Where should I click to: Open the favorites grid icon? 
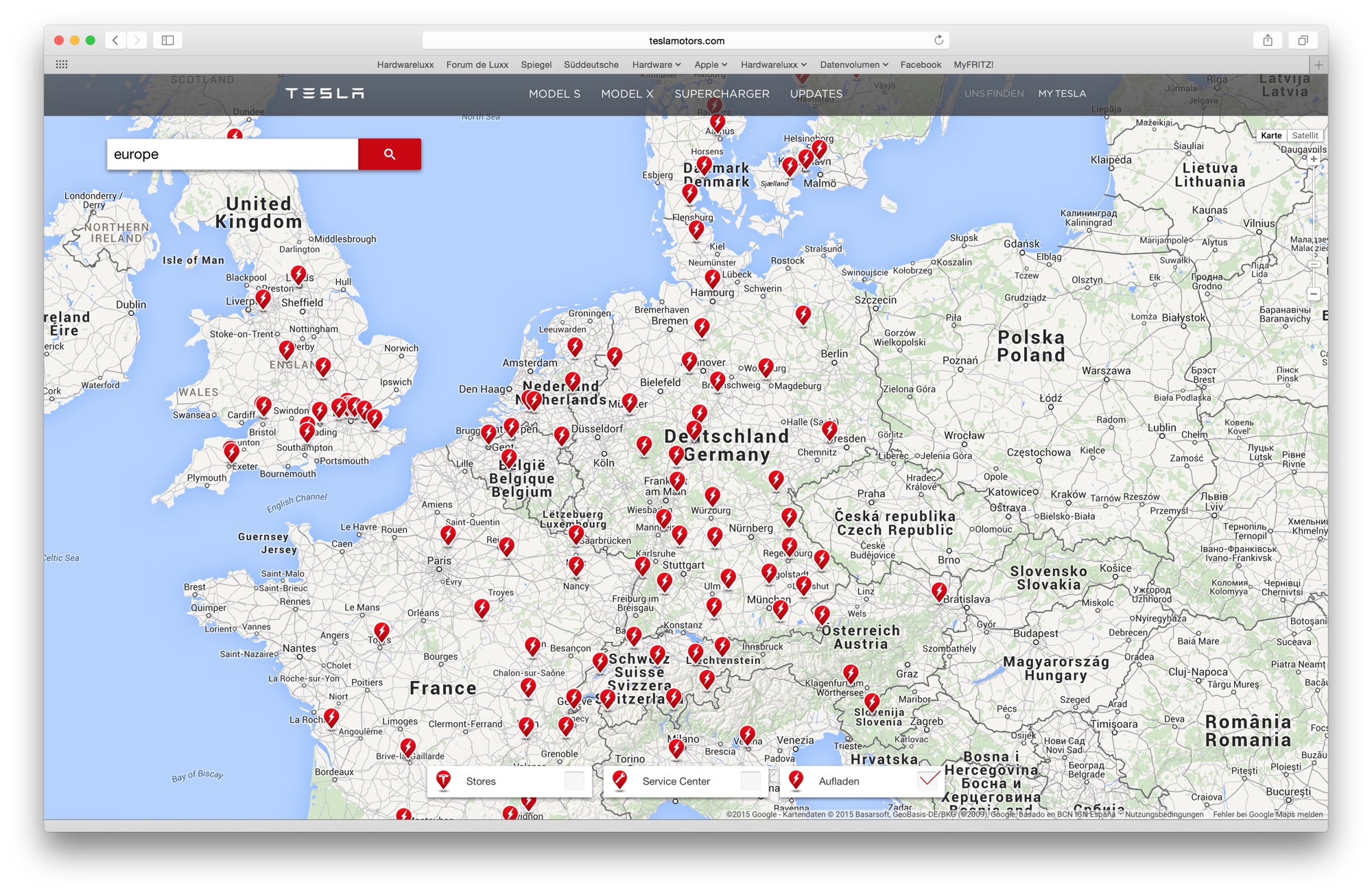point(62,64)
